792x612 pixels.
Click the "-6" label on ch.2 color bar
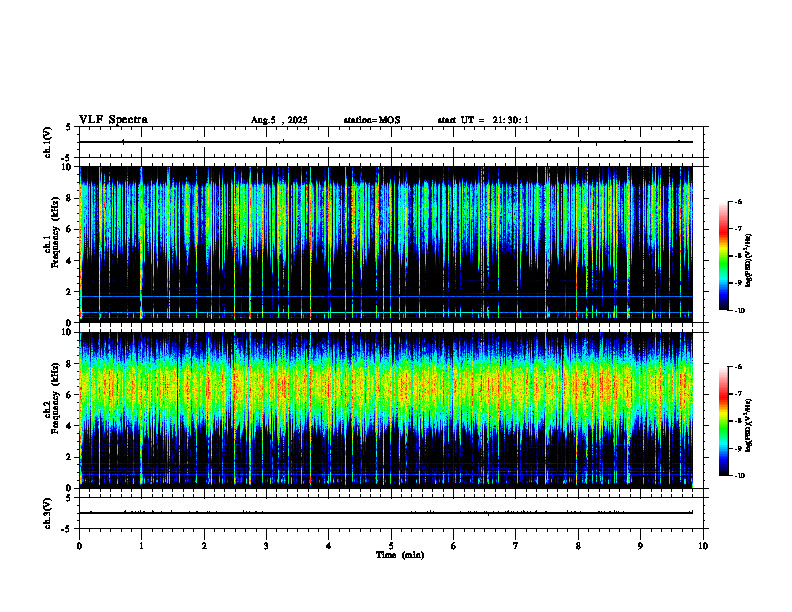click(738, 367)
